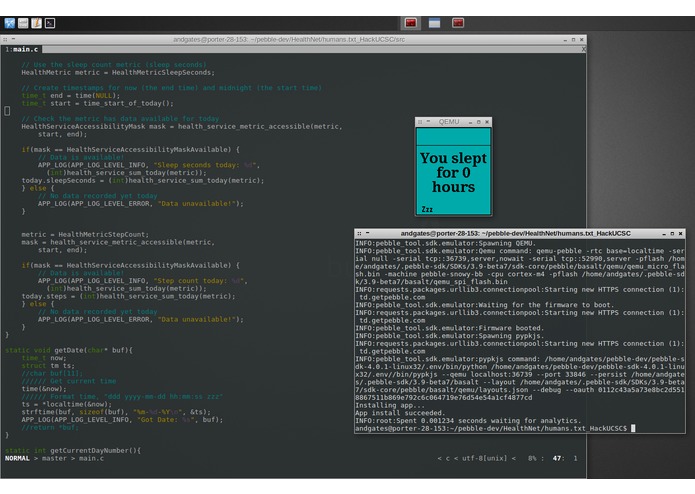Click the Zzz label on emulator screen
The image size is (695, 494).
point(427,209)
